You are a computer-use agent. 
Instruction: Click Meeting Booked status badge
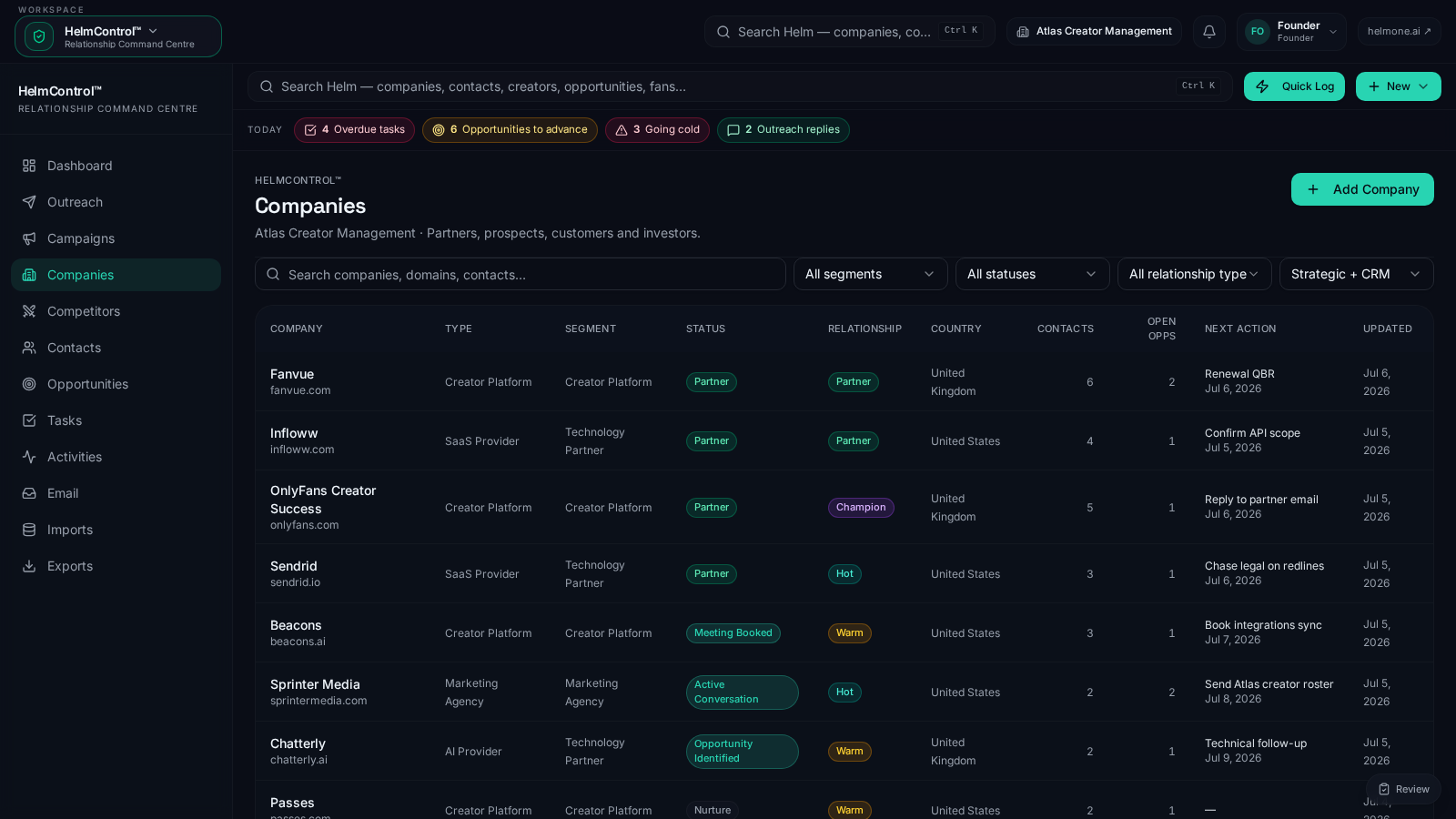pyautogui.click(x=733, y=633)
